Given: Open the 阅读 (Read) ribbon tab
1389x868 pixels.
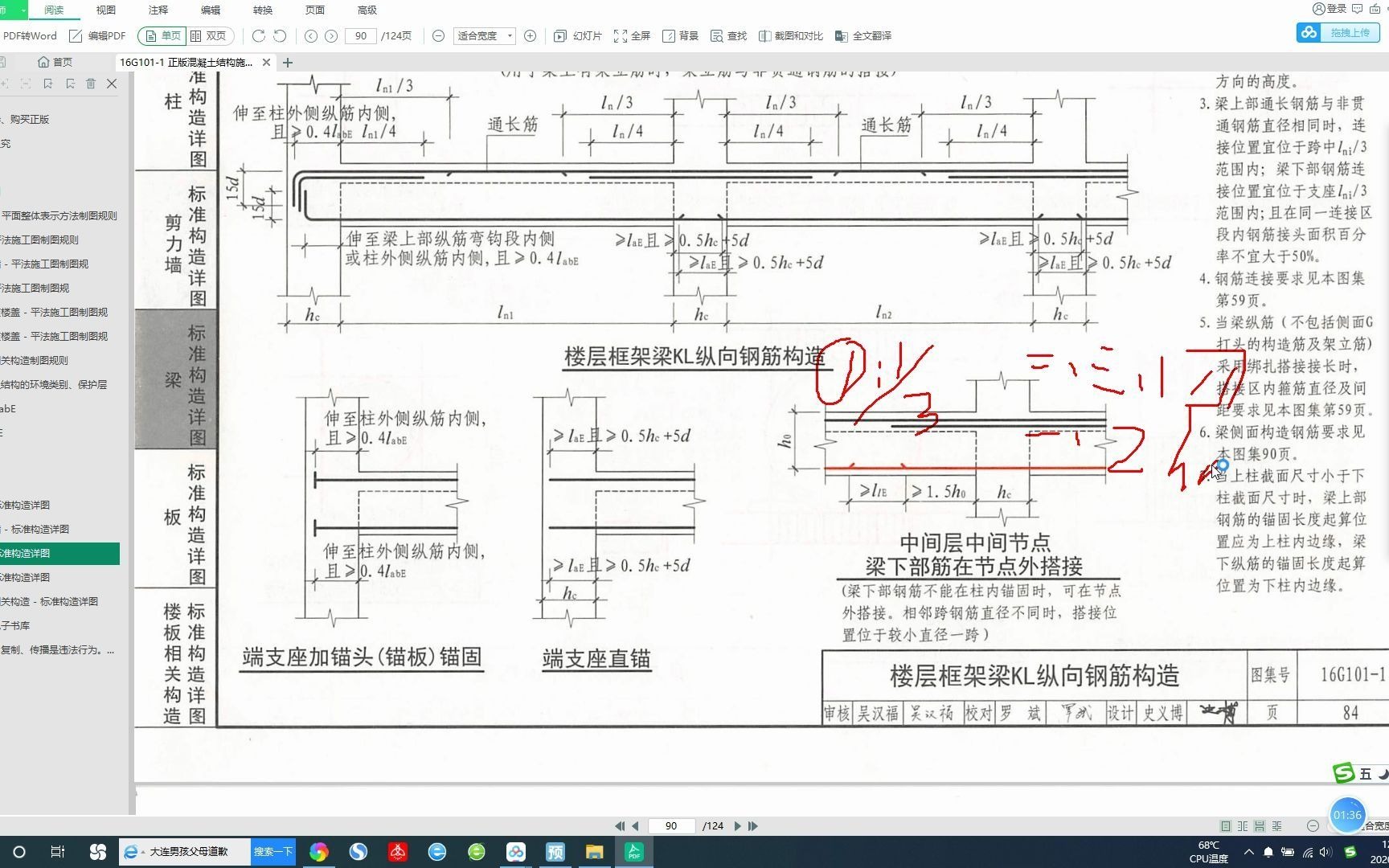Looking at the screenshot, I should click(x=54, y=10).
